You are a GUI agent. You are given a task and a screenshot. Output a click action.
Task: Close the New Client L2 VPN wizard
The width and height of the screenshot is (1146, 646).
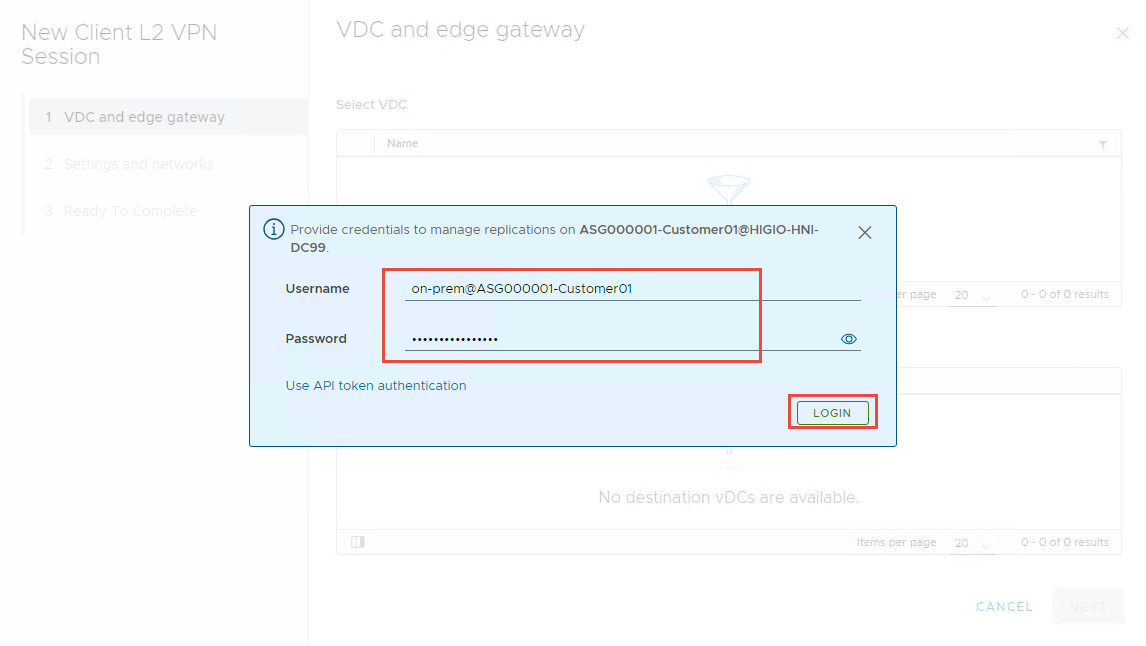tap(1122, 33)
